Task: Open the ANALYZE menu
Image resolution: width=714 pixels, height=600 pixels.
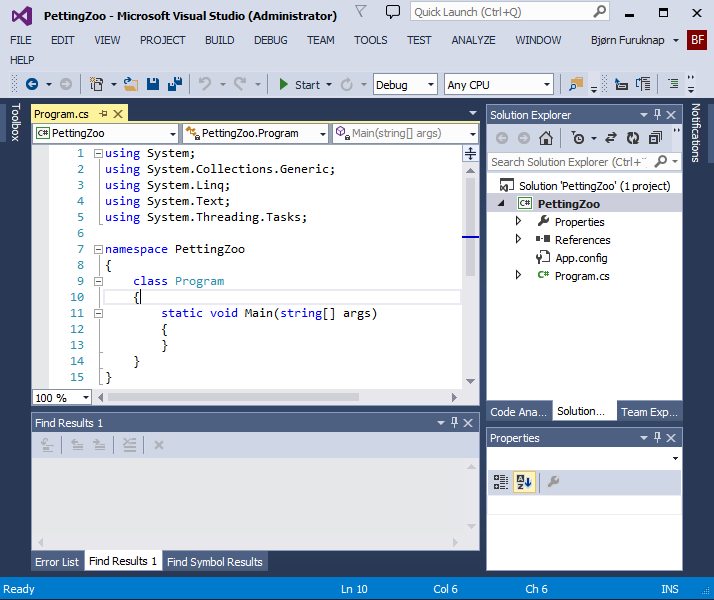Action: pos(473,40)
